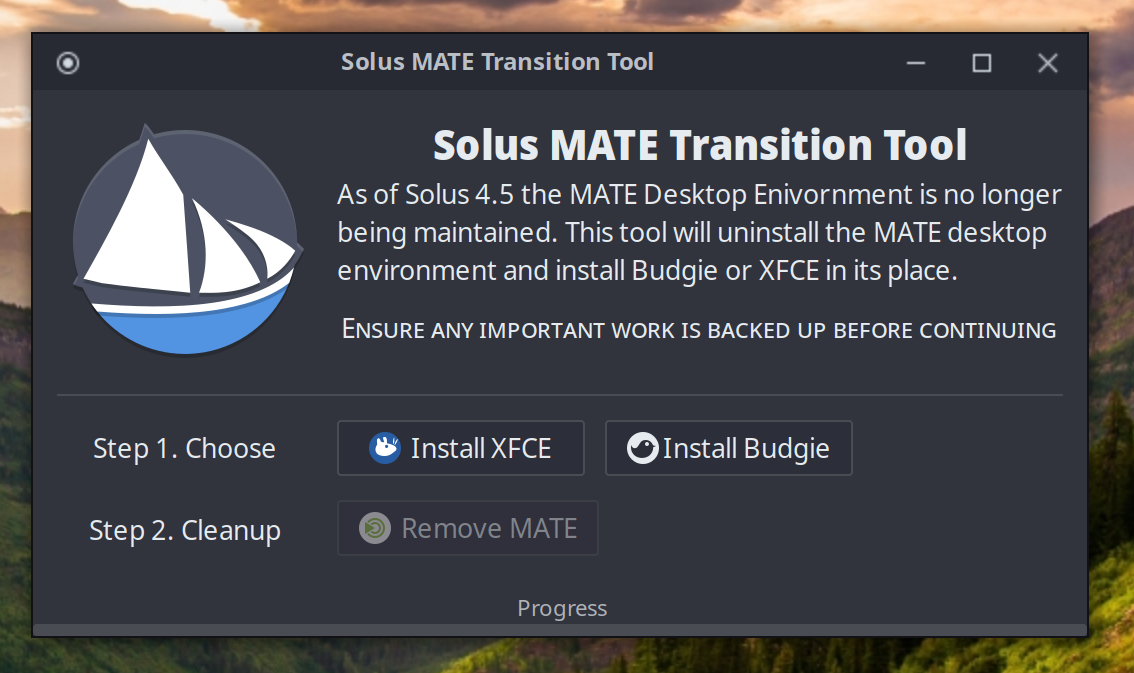Click the Solus MATE Transition Tool title text

[x=497, y=61]
